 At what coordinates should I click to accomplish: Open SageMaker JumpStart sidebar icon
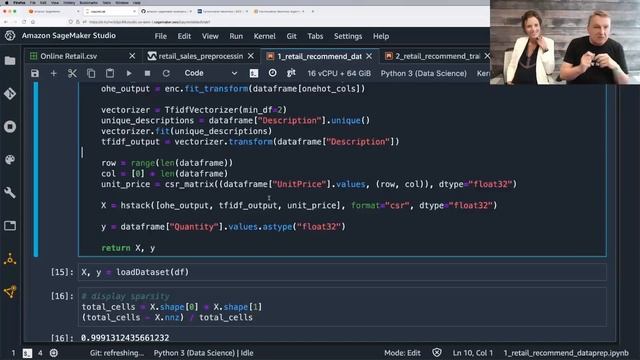(x=10, y=291)
